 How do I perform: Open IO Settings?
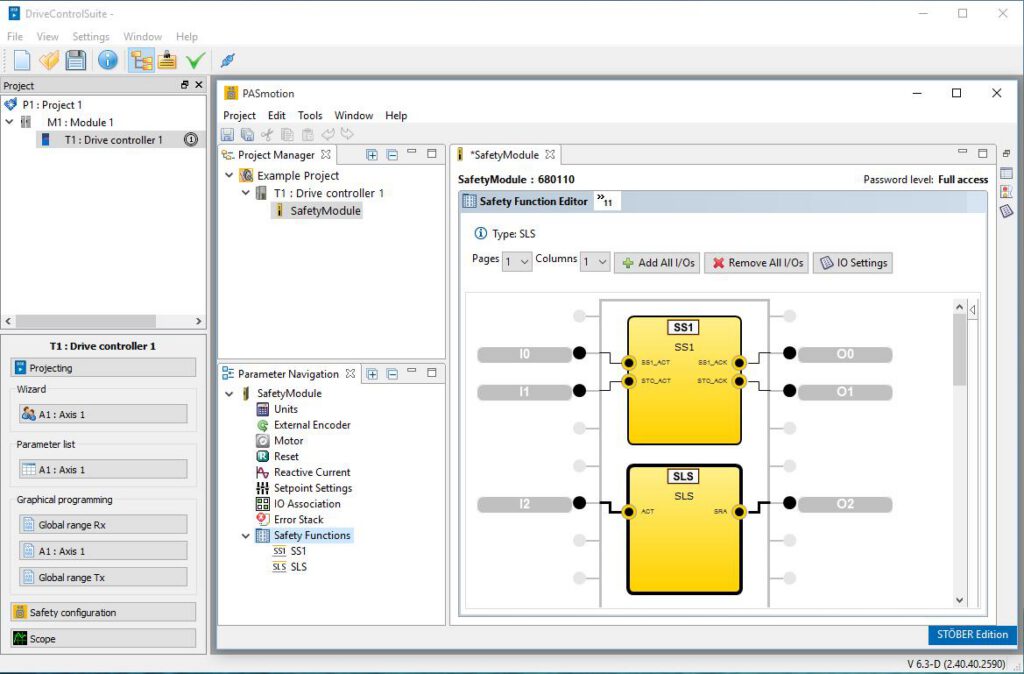tap(853, 263)
